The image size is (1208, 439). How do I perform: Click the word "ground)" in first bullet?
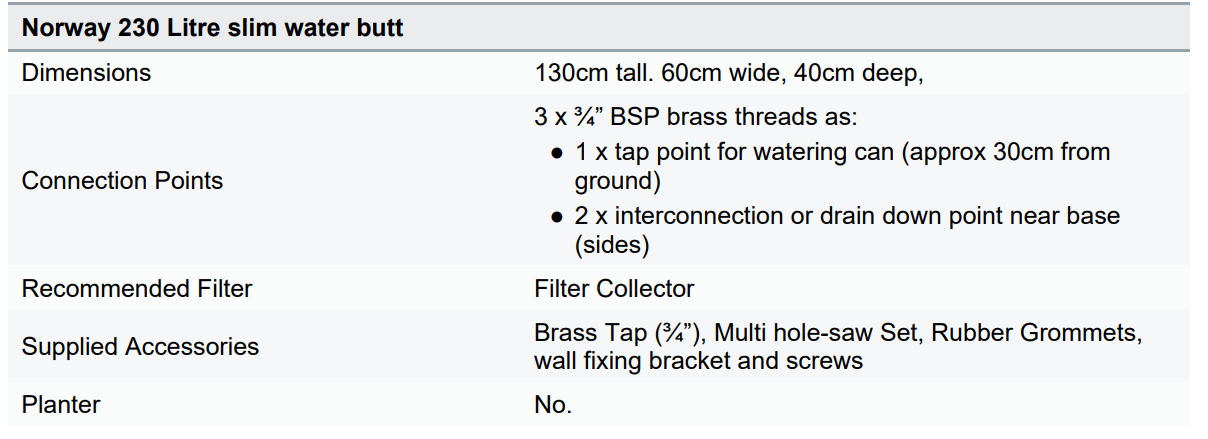pyautogui.click(x=616, y=182)
